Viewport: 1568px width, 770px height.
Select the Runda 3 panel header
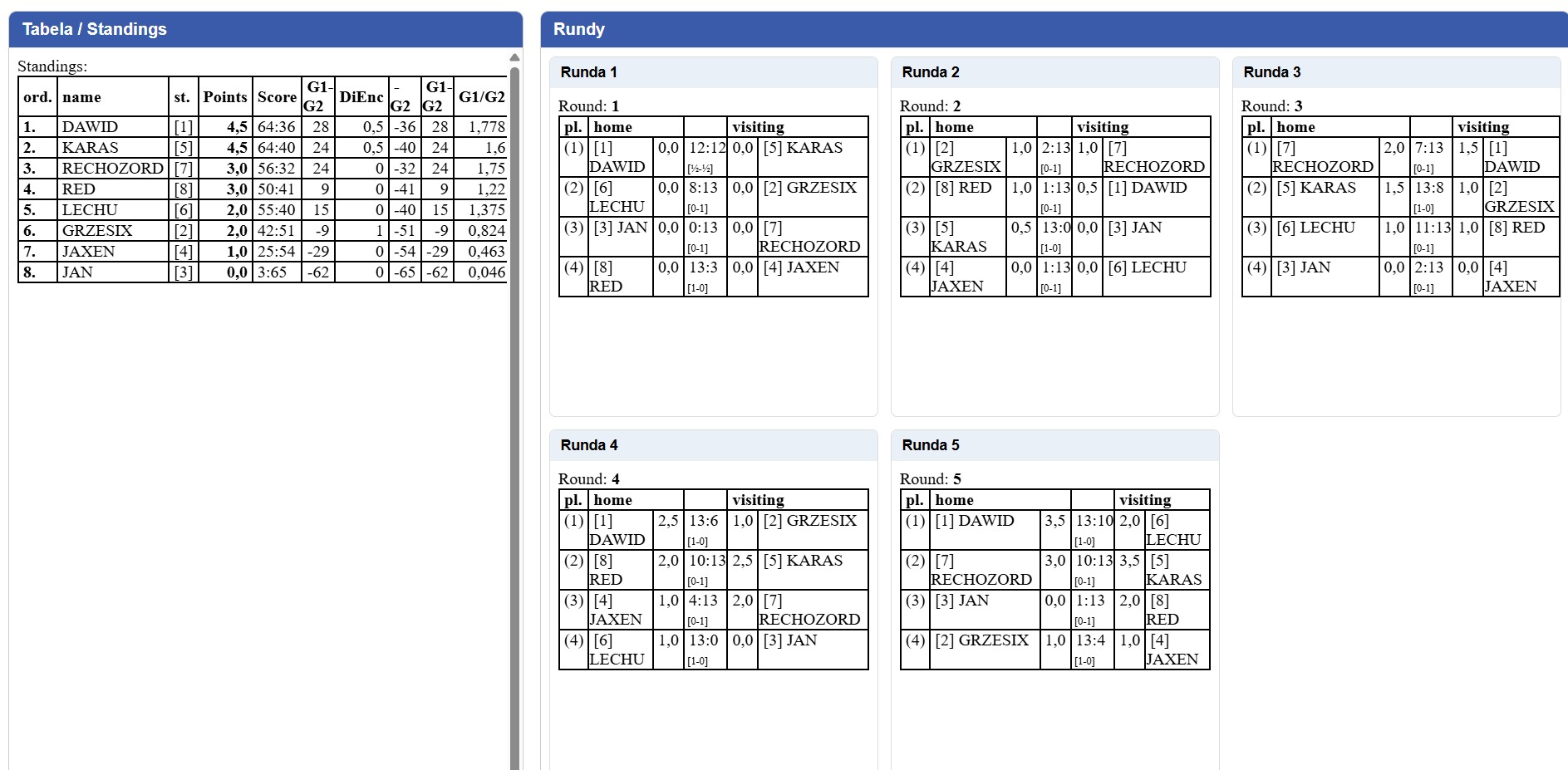click(1396, 72)
